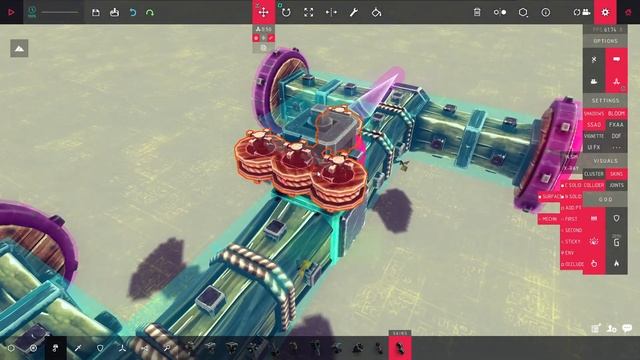Toggle the OCCLUDE option
640x360 pixels.
(x=571, y=264)
